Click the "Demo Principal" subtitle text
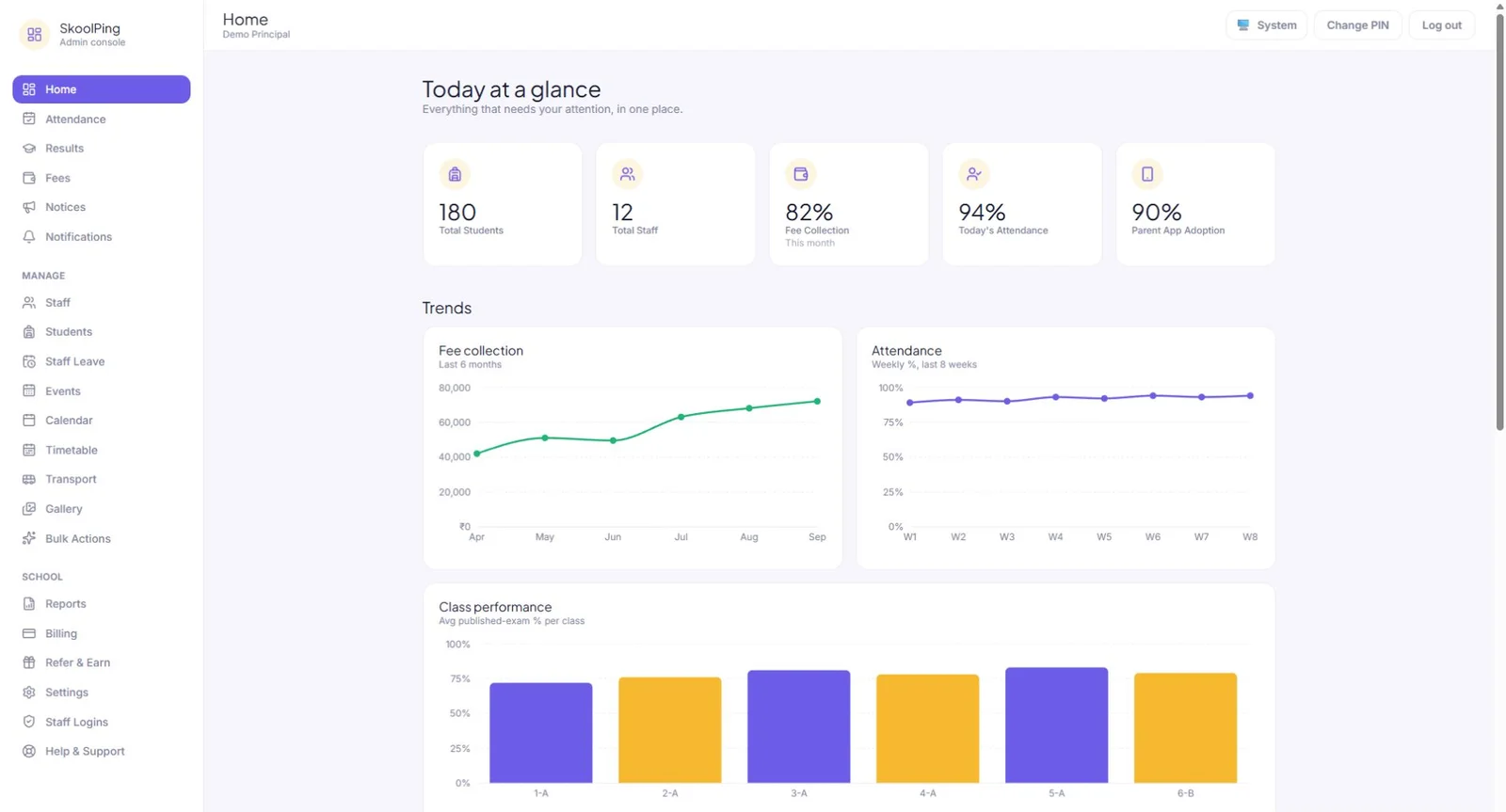This screenshot has width=1506, height=812. tap(256, 35)
